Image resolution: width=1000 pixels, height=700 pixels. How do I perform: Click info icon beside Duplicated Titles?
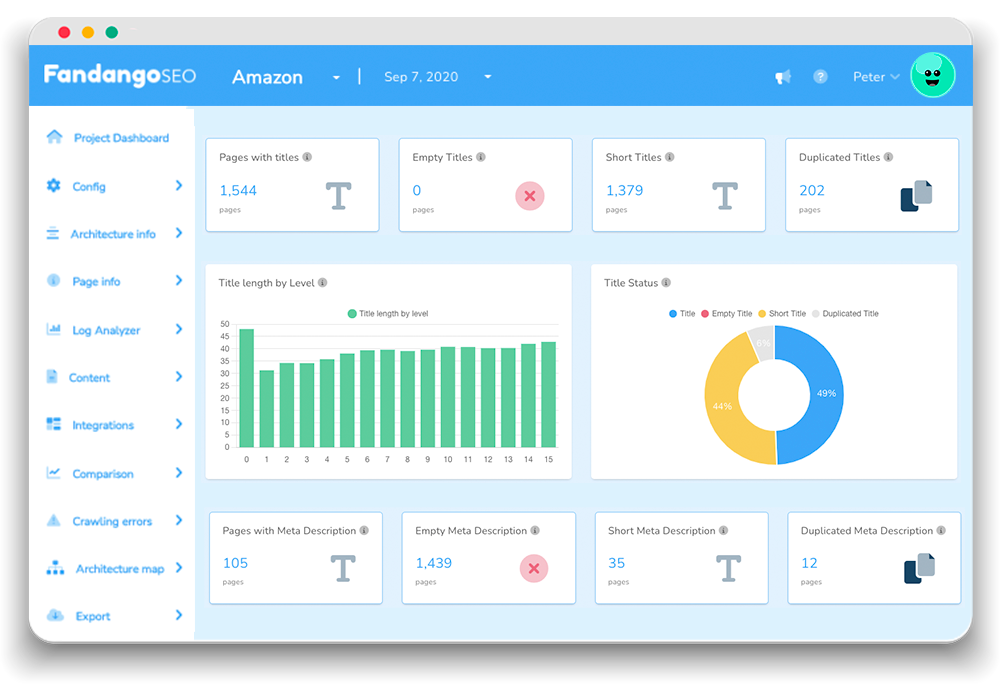tap(888, 157)
